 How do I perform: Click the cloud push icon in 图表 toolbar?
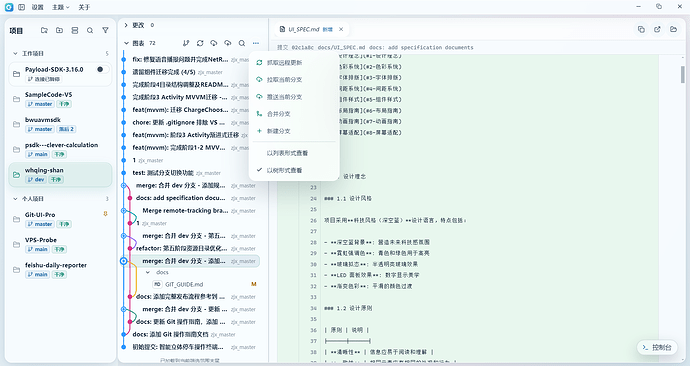(228, 43)
